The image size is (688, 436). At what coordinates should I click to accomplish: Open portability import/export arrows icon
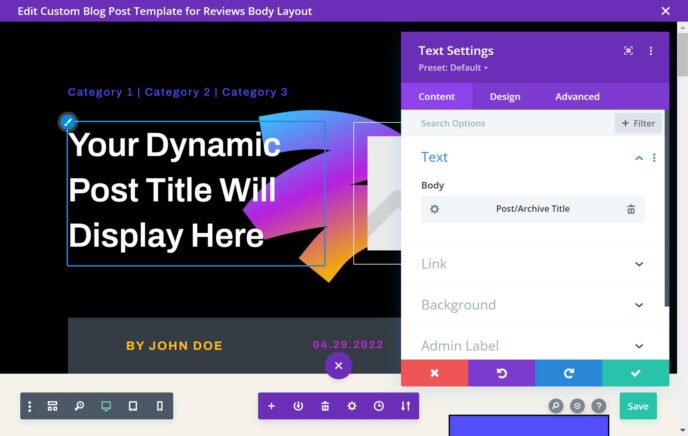click(405, 406)
